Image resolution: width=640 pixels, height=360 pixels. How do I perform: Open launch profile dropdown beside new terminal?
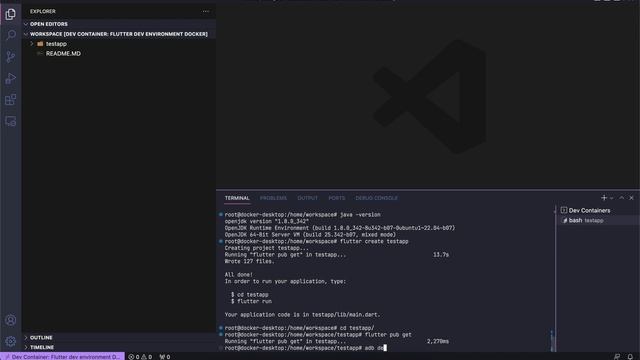[x=611, y=198]
